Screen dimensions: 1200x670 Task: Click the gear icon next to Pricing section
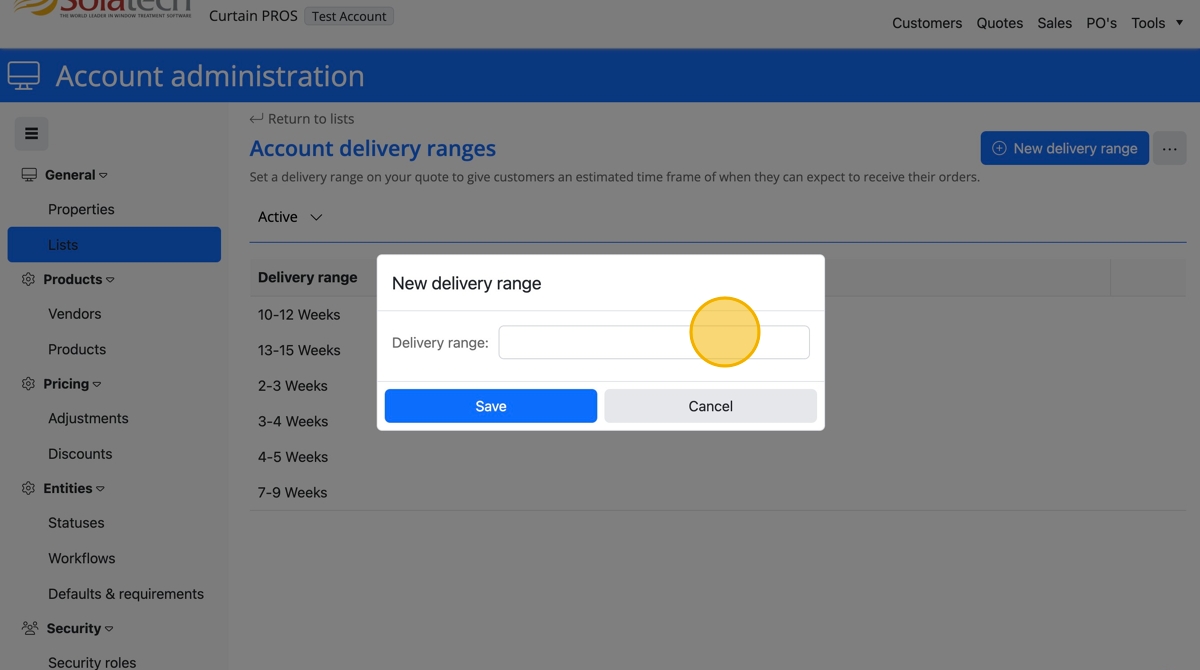(28, 384)
